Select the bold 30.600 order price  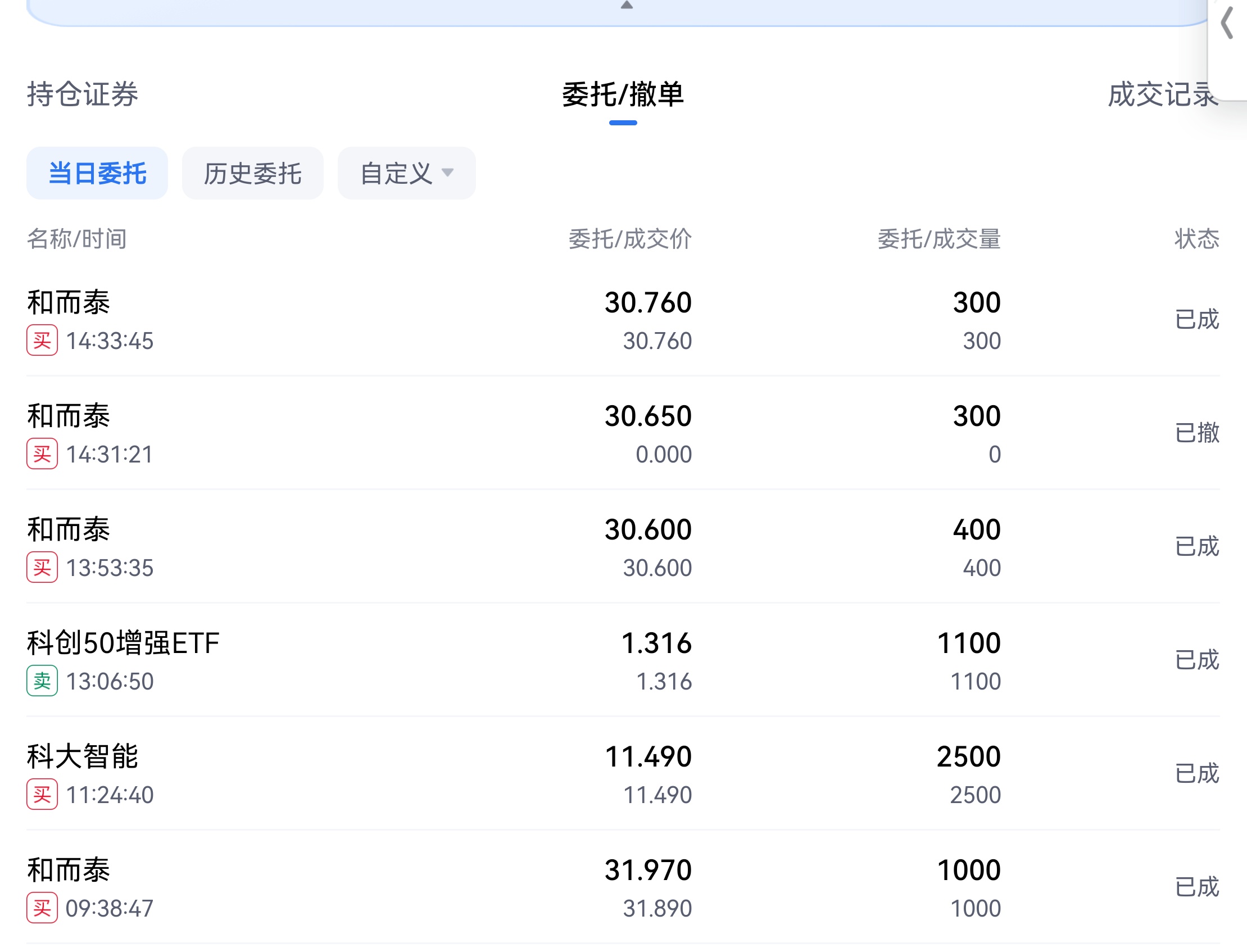tap(648, 529)
